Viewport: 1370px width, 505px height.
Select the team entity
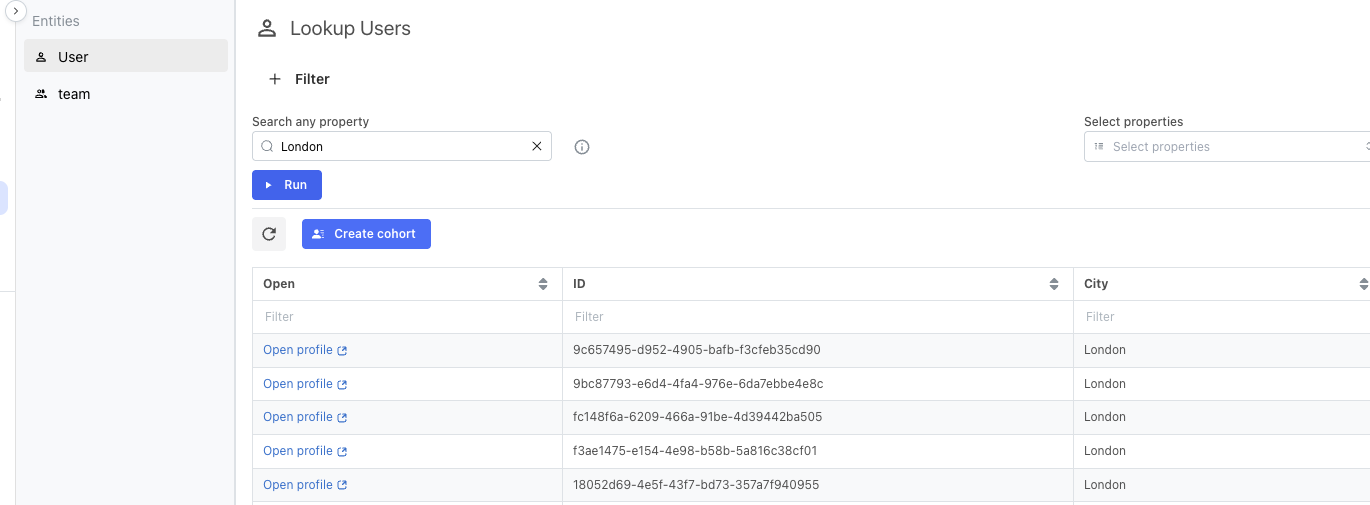pos(126,94)
